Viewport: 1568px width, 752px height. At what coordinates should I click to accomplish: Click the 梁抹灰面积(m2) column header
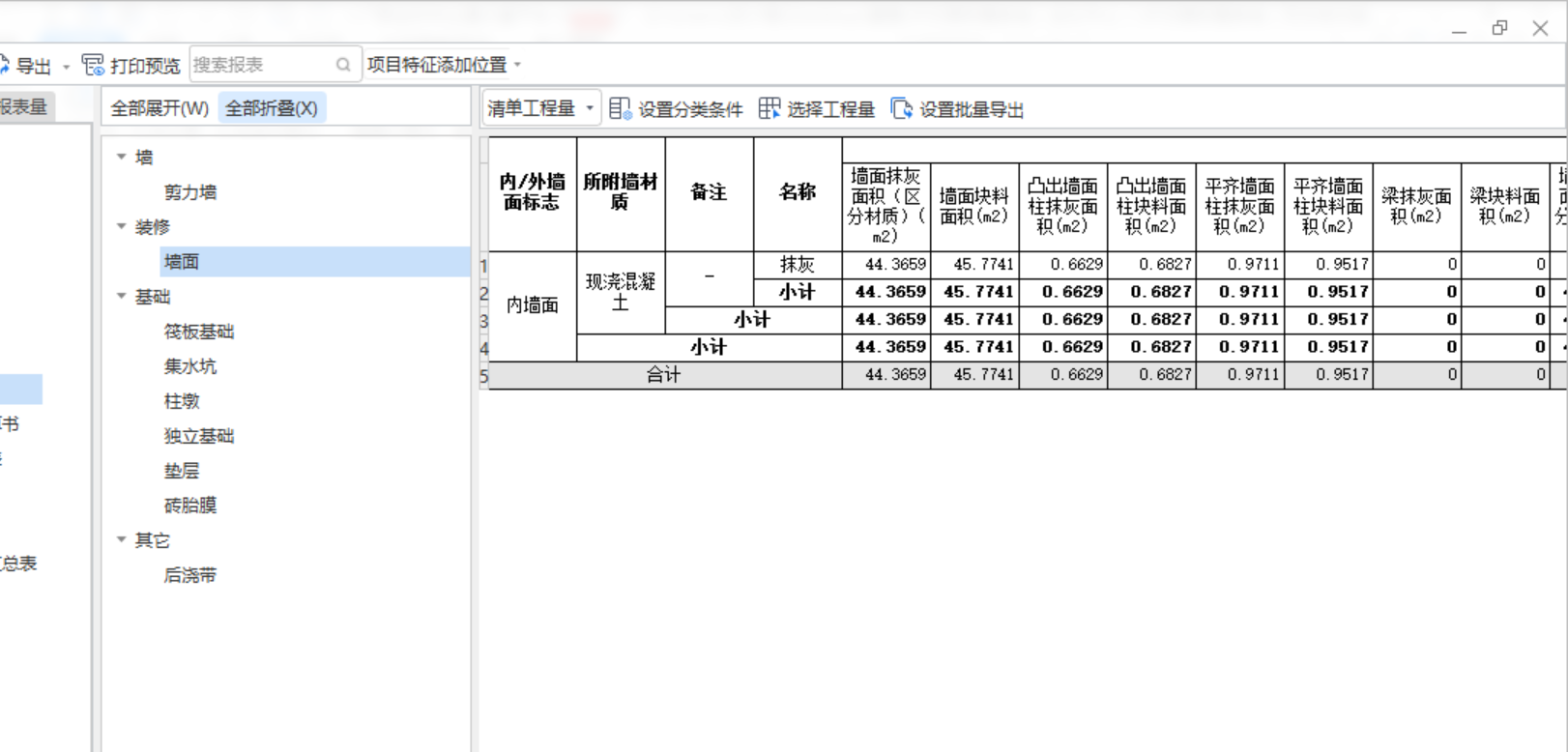pyautogui.click(x=1417, y=207)
